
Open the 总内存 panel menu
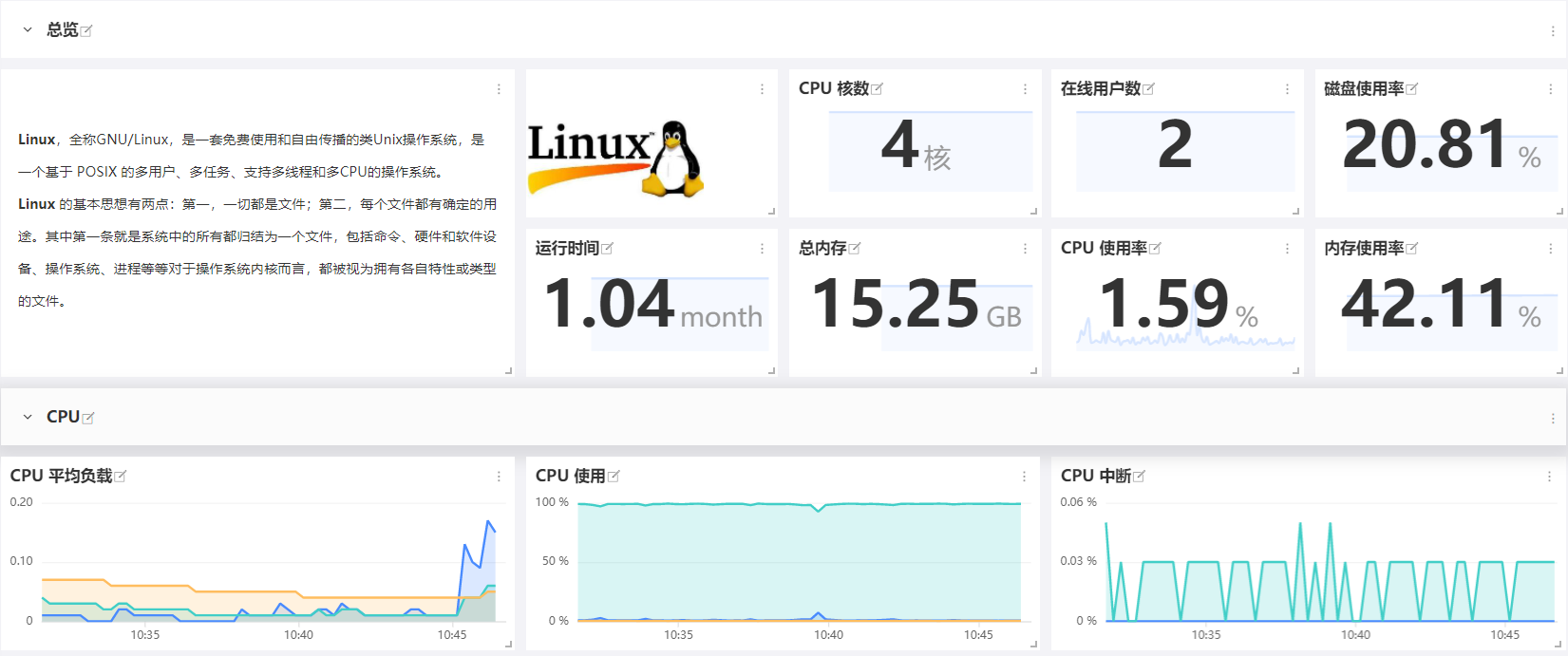click(x=1025, y=249)
